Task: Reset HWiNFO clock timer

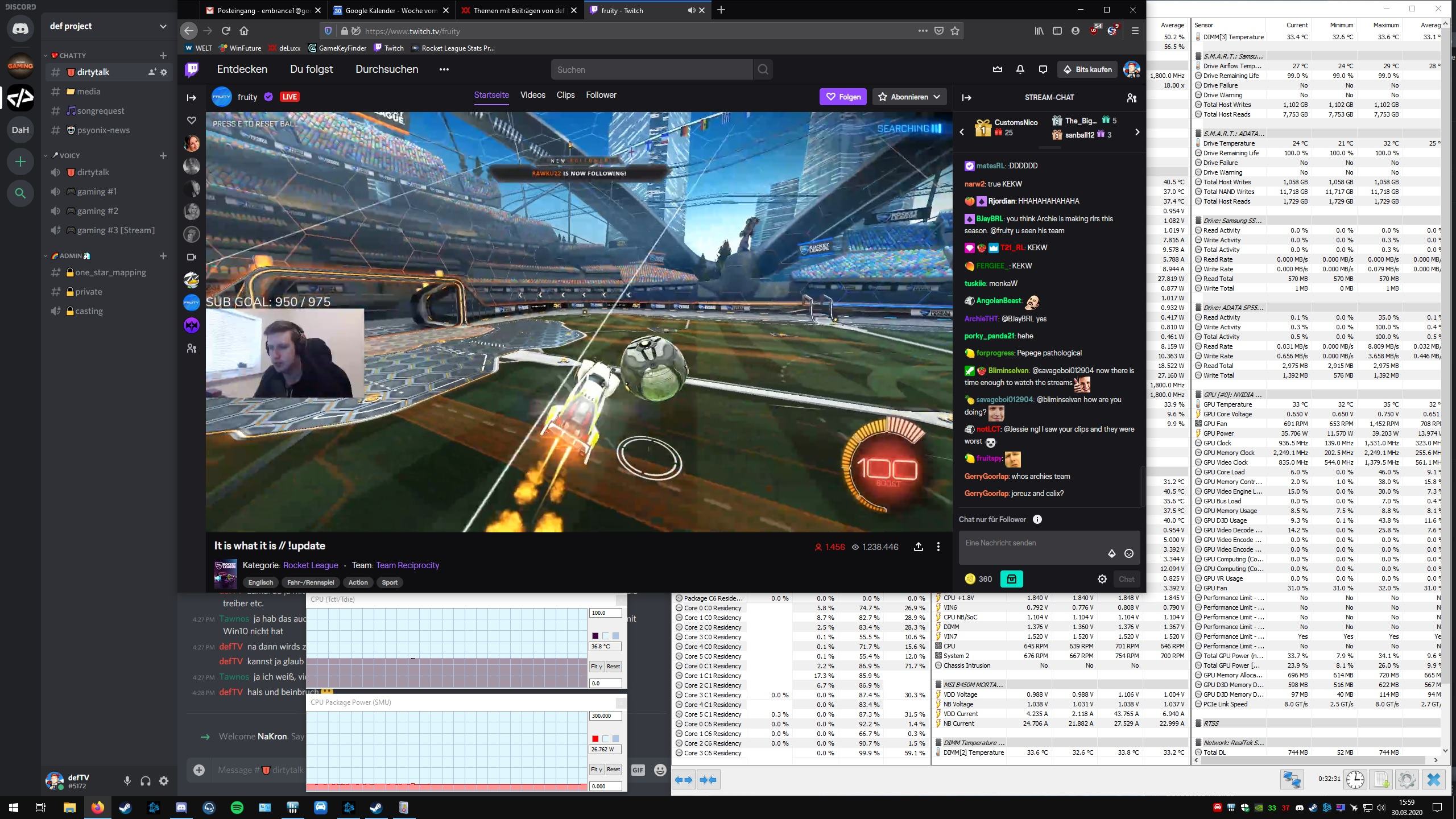Action: click(1355, 779)
